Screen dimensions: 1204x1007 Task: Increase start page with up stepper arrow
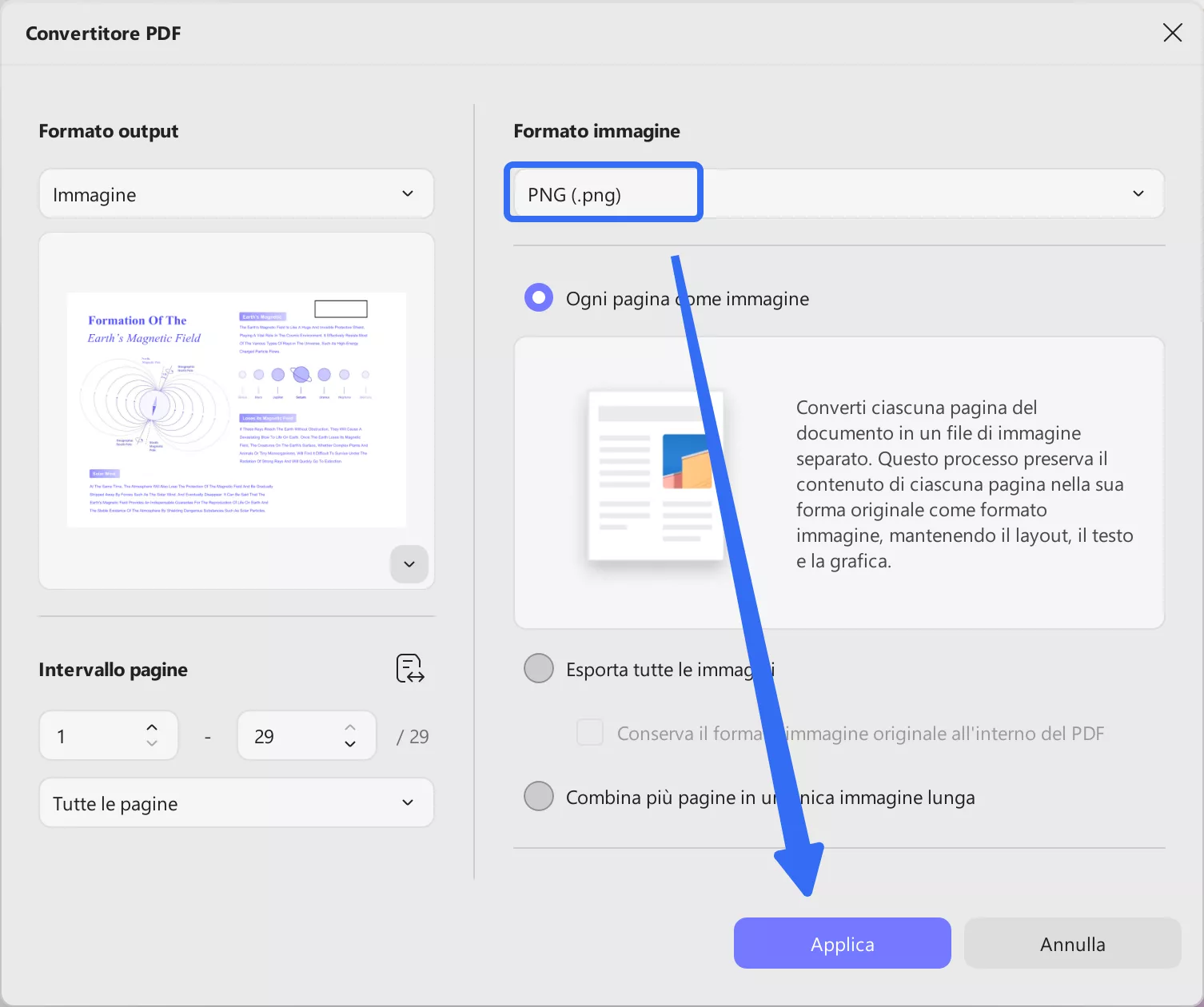[x=150, y=726]
